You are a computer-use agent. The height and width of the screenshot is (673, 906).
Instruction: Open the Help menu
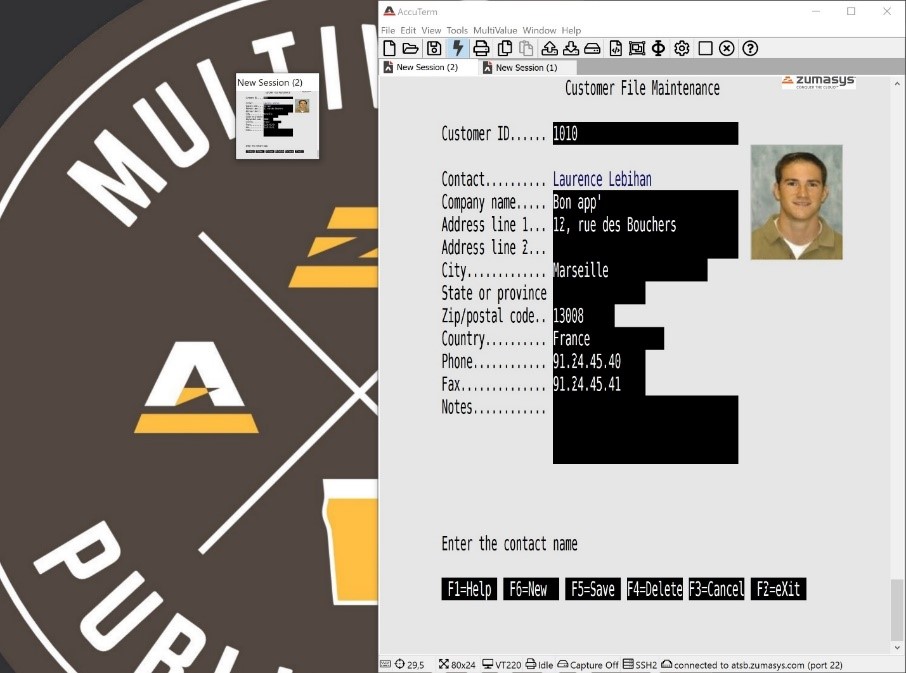point(571,30)
